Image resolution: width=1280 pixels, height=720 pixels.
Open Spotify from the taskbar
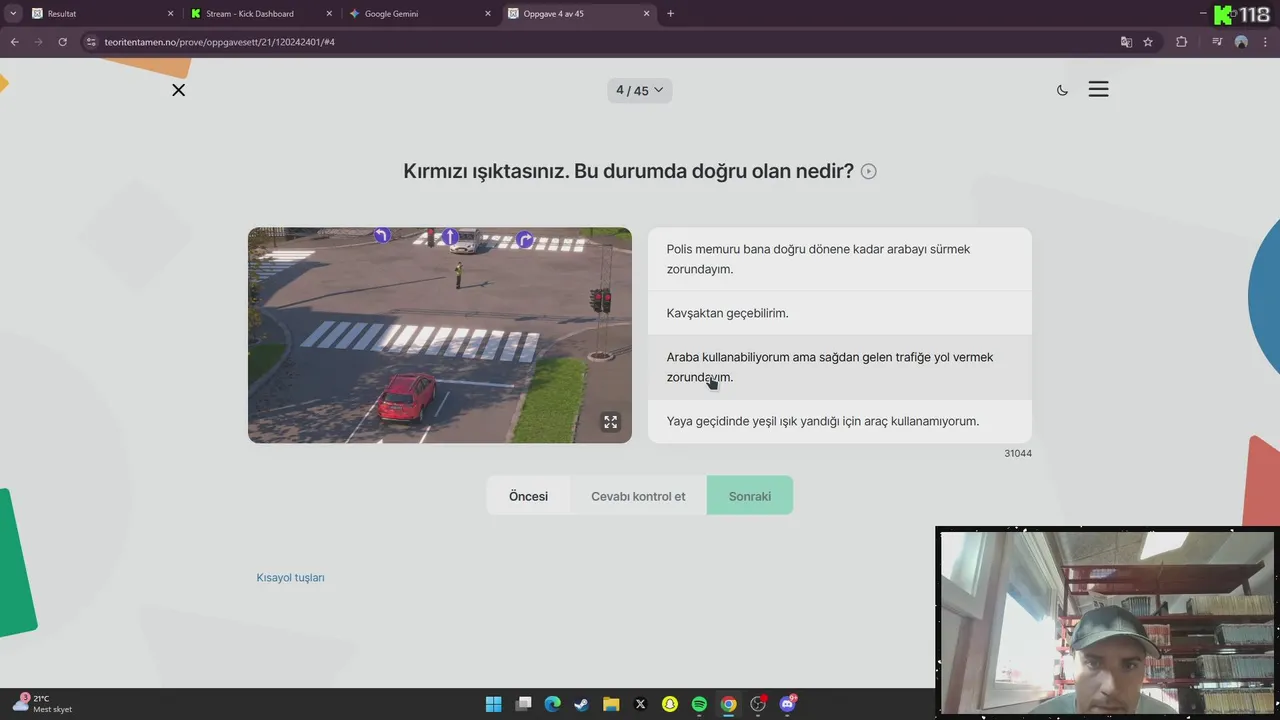(x=699, y=704)
